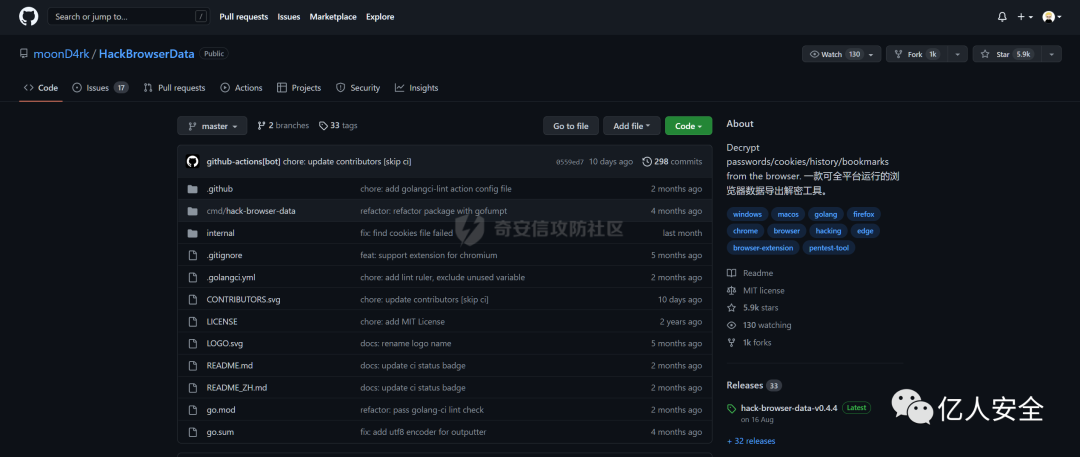Open the .gitignore file
Screen dimensions: 1080x457
pyautogui.click(x=224, y=255)
